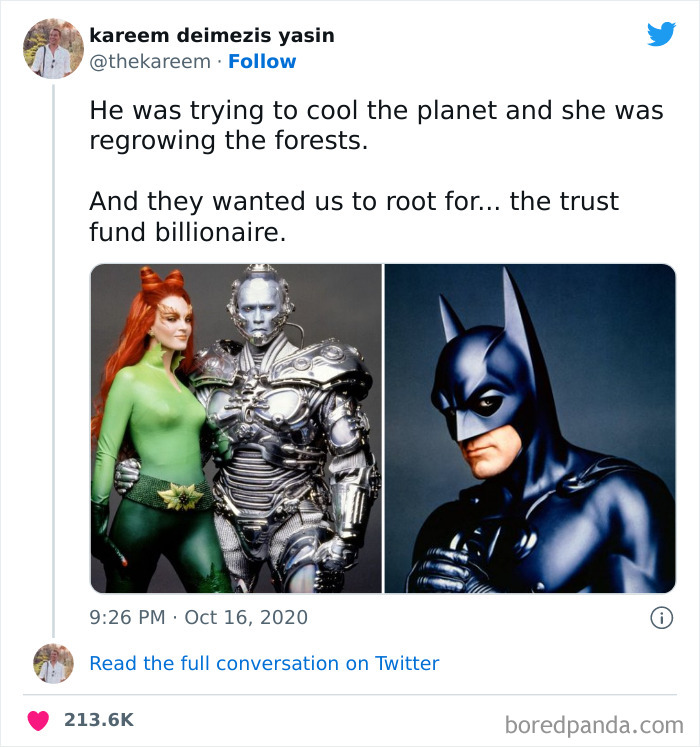
Task: Open the Poison Ivy and Mr. Freeze image
Action: (236, 428)
